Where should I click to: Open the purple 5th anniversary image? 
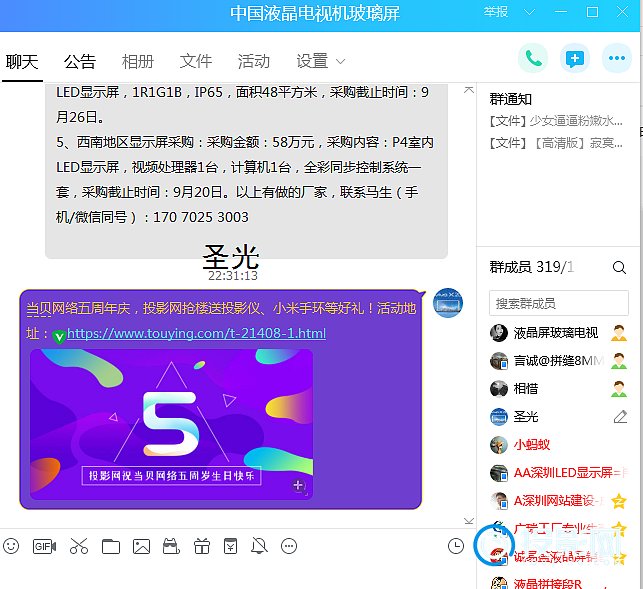(171, 423)
